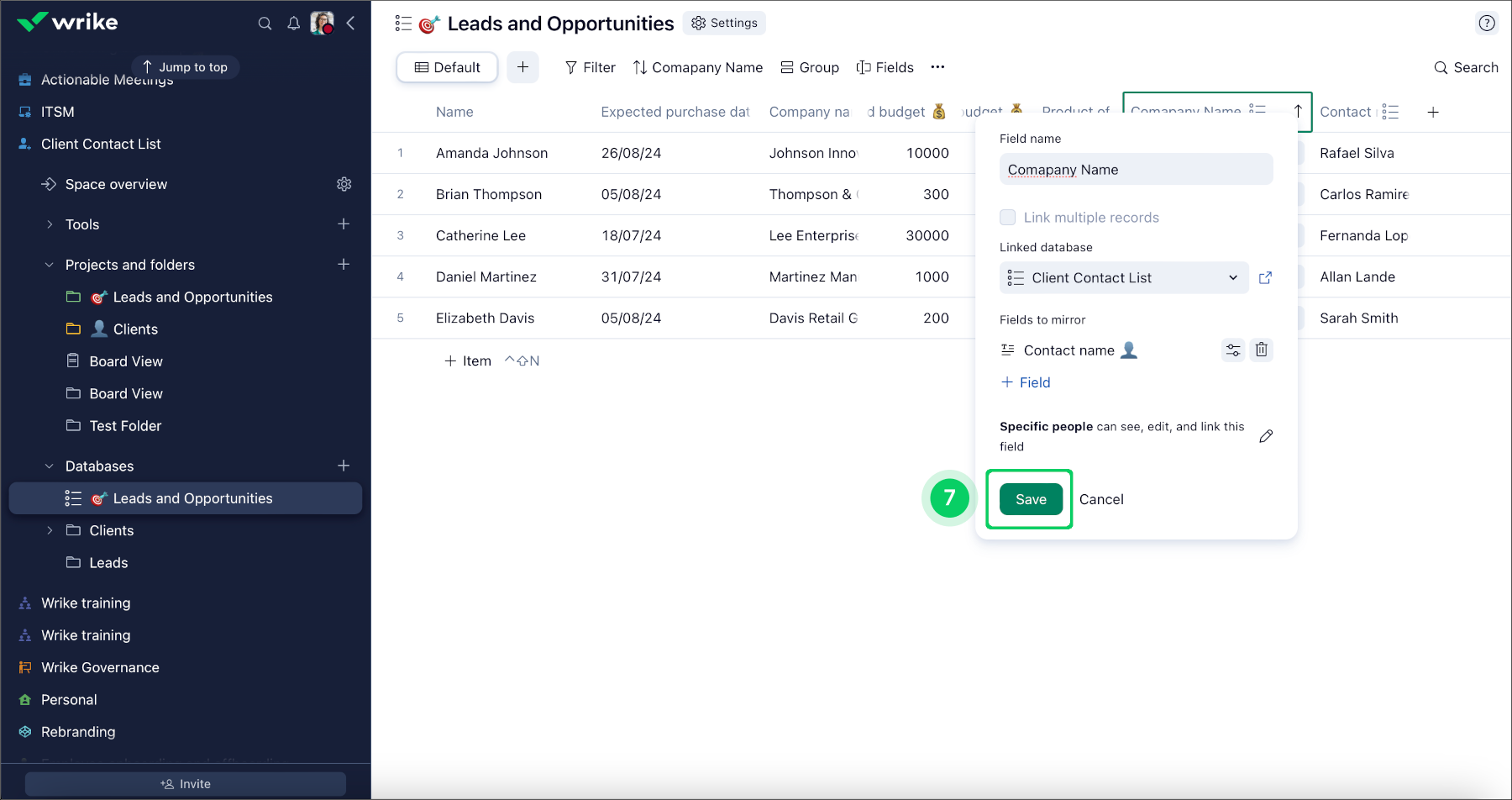Expand the Tools section
The height and width of the screenshot is (800, 1512).
pyautogui.click(x=50, y=224)
